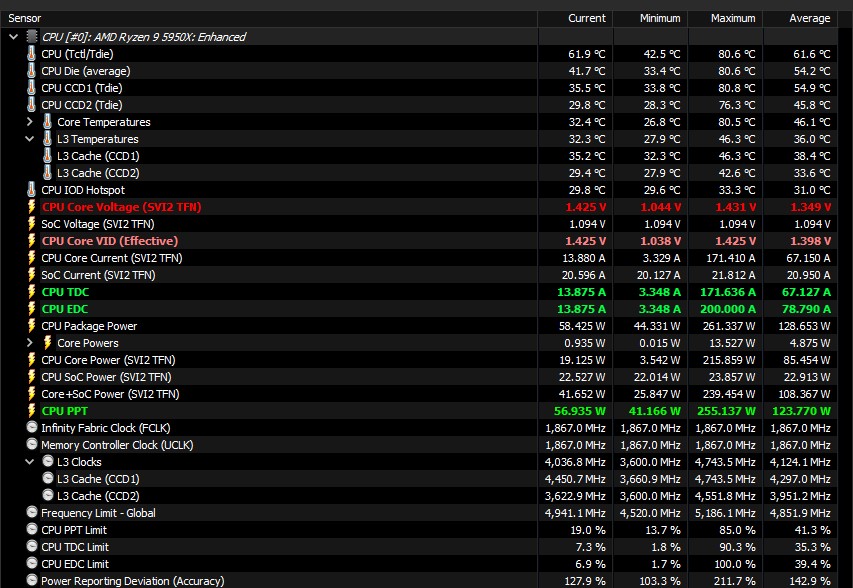The height and width of the screenshot is (588, 853).
Task: Expand the Core Temperatures group
Action: (30, 122)
